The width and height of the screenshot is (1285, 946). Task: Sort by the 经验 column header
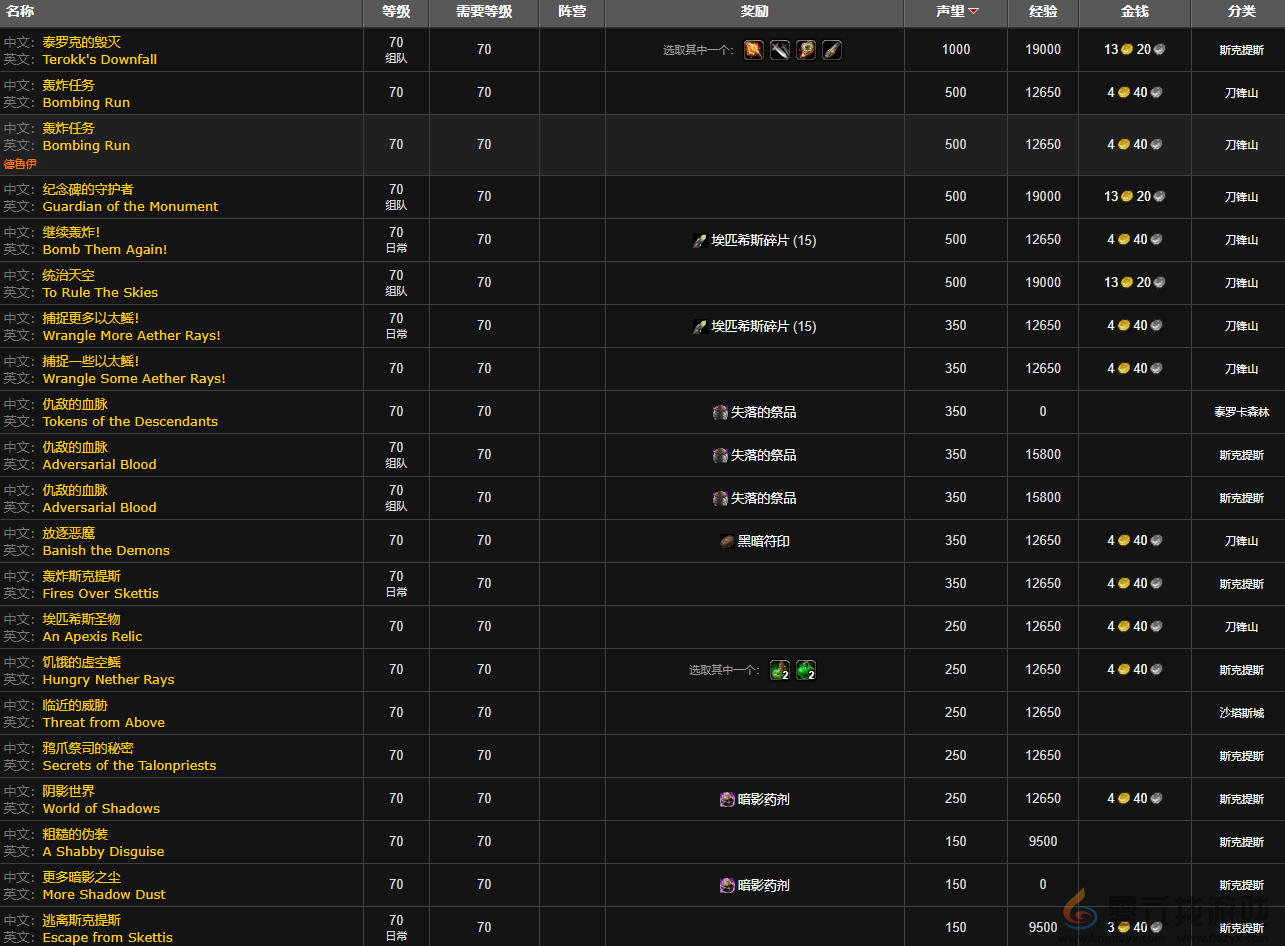[1043, 12]
